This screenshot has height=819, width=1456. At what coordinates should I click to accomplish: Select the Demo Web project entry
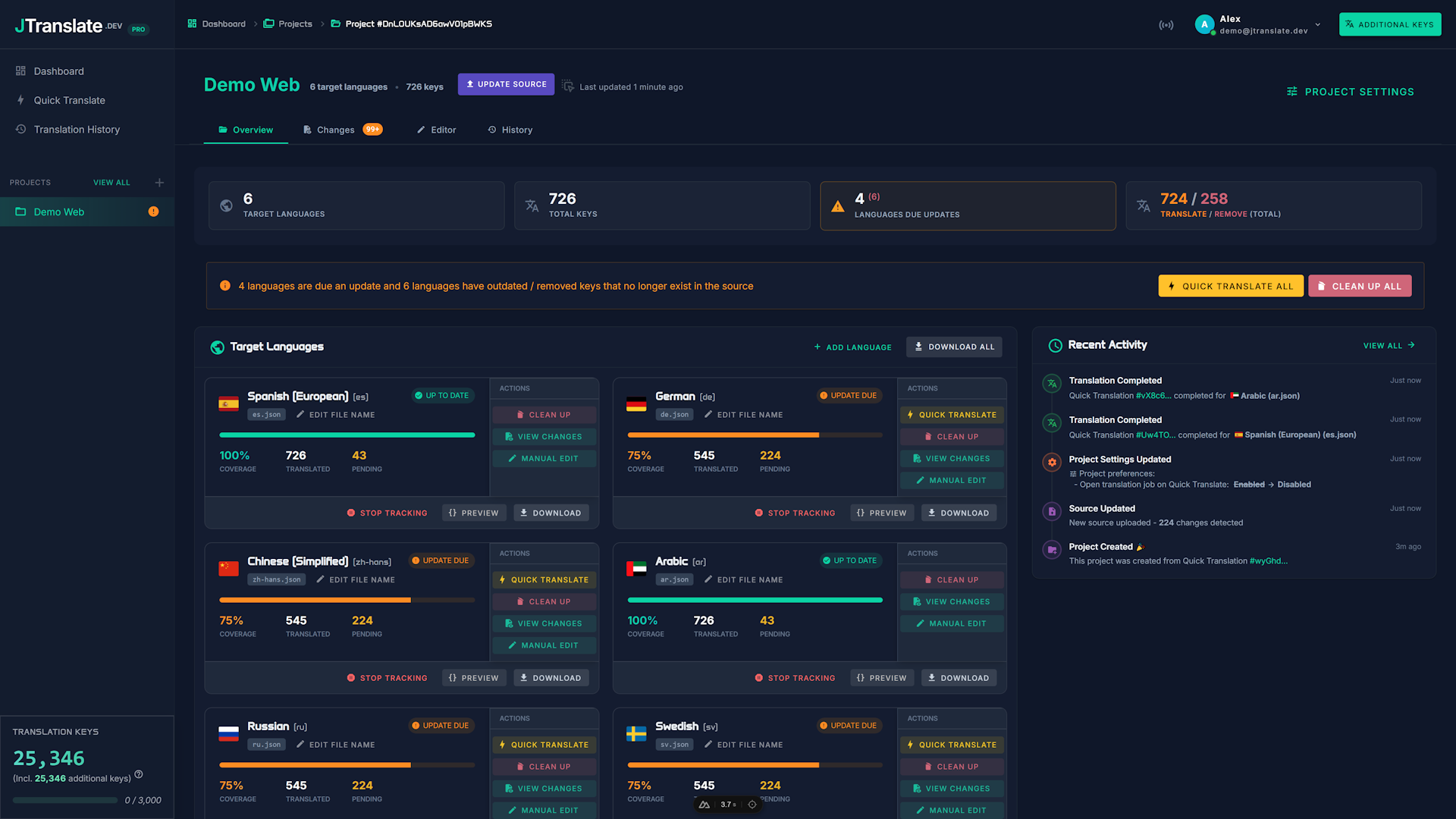click(x=58, y=212)
